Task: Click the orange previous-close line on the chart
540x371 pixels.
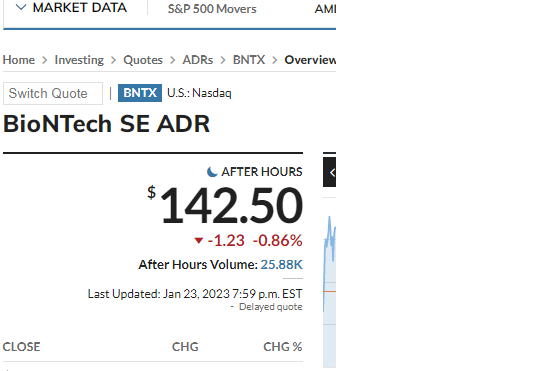Action: (330, 292)
